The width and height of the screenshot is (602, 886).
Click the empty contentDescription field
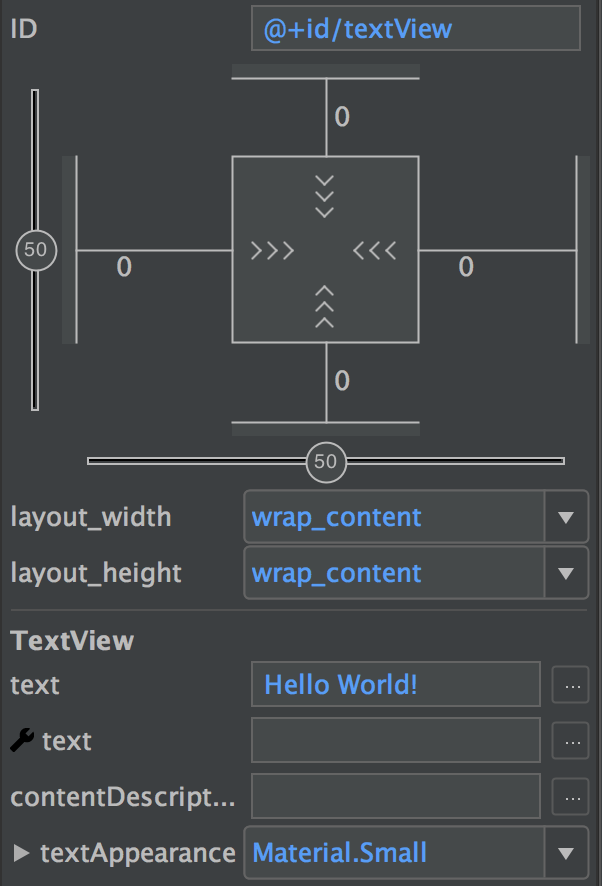pos(396,796)
